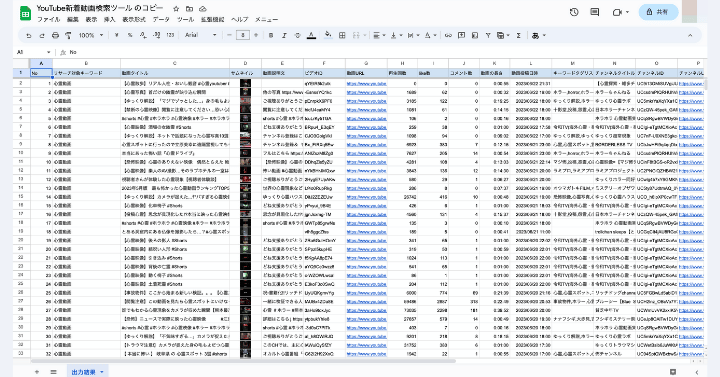
Task: Move the document to a folder
Action: click(189, 9)
